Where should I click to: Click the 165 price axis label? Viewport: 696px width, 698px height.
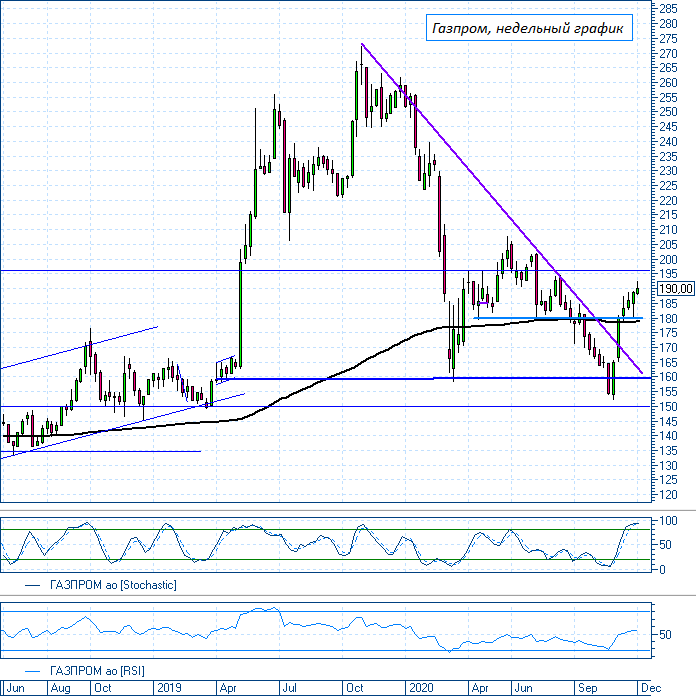668,362
